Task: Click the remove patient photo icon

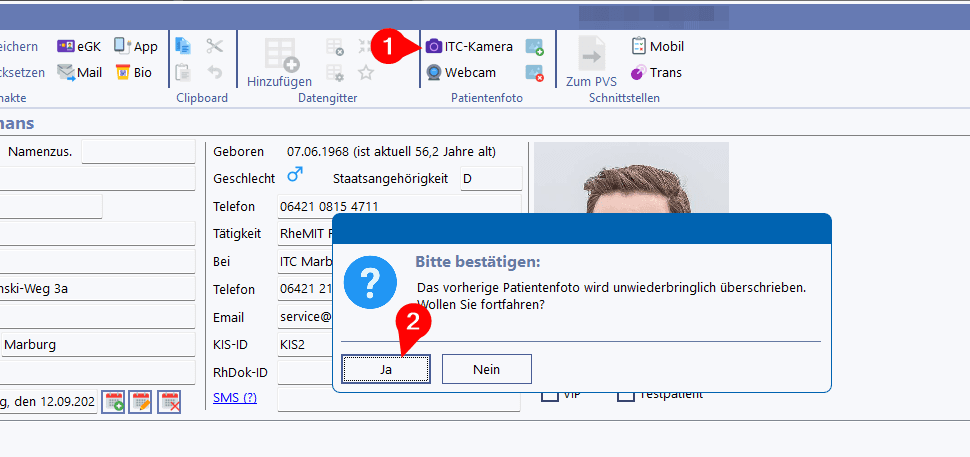Action: click(x=535, y=73)
